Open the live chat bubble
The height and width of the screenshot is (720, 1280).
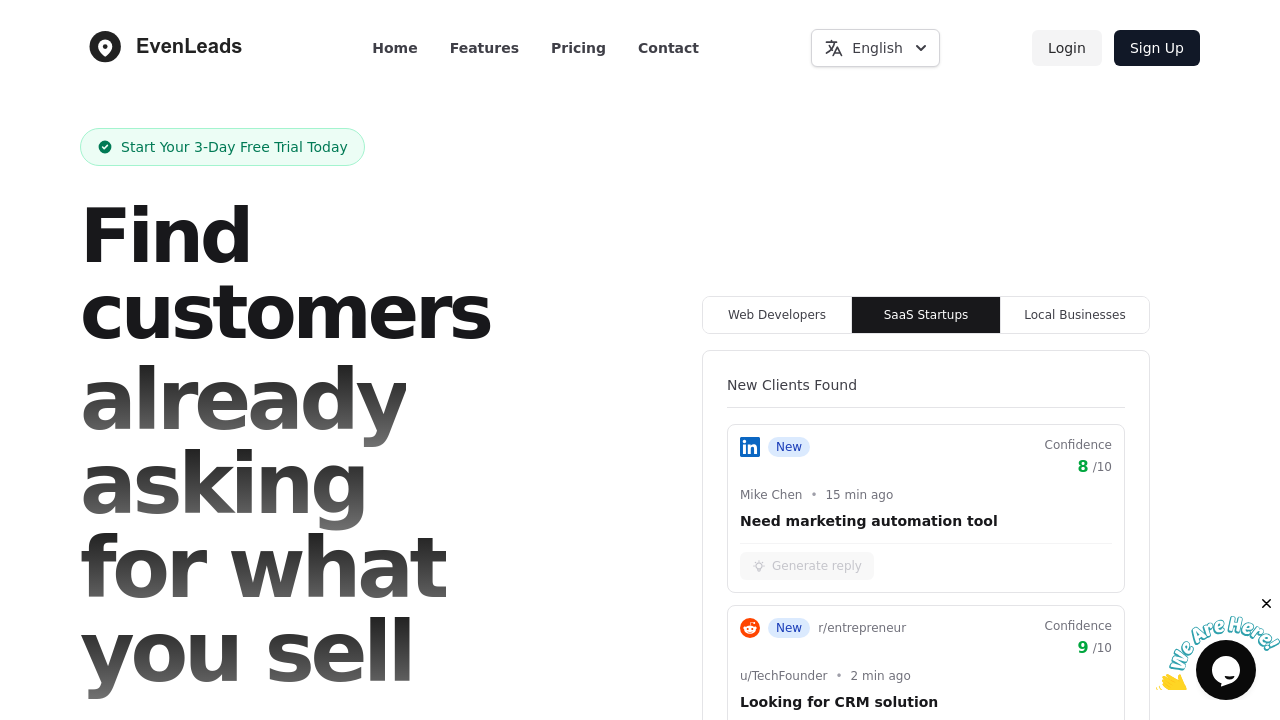click(1225, 670)
